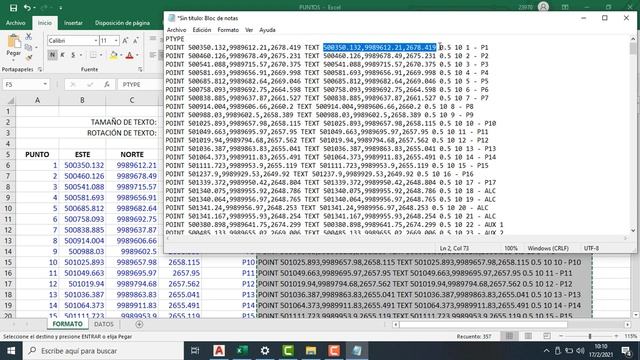Customize the Quick Access Toolbar dropdown

click(x=60, y=8)
